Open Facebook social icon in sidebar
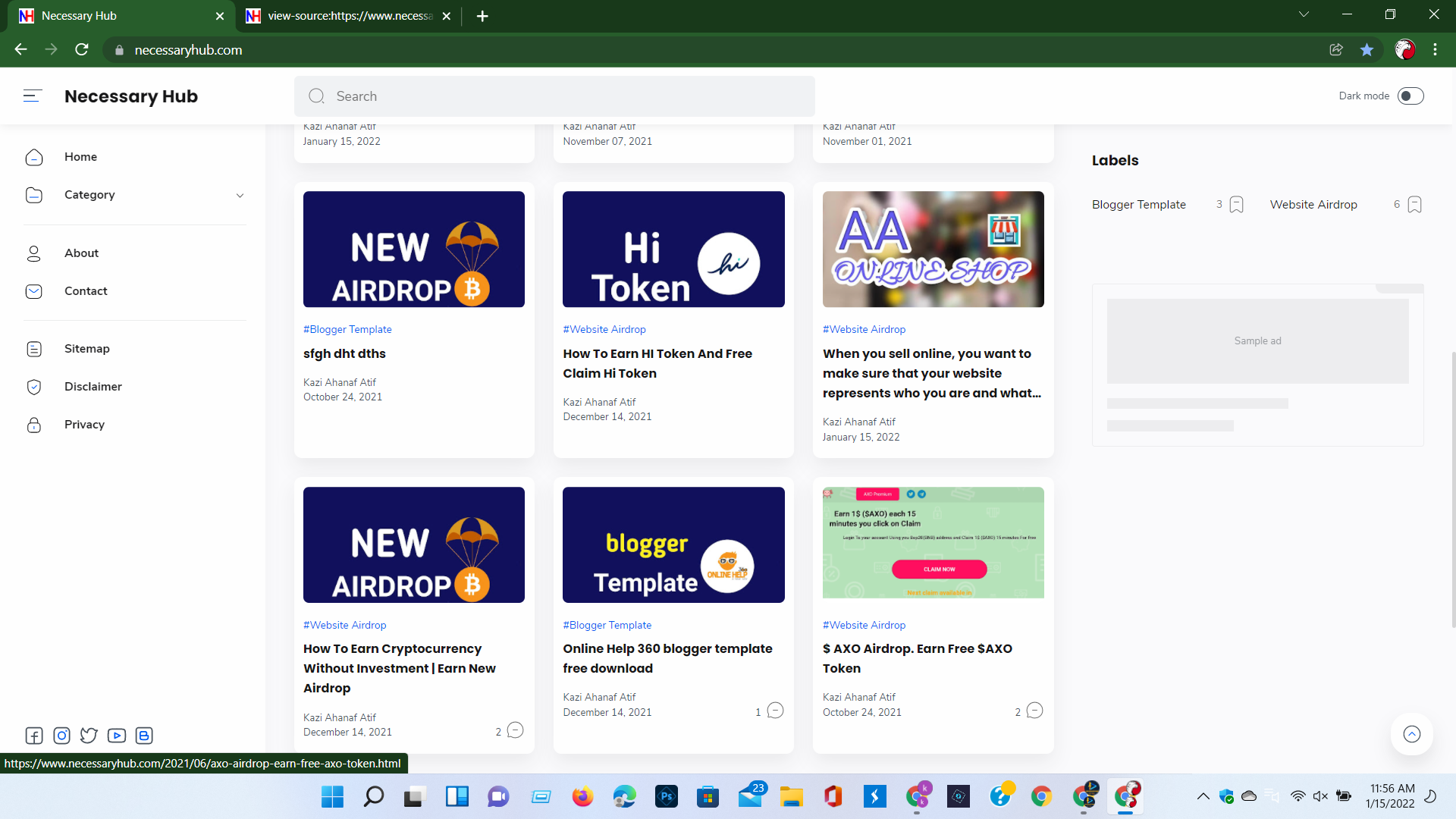The width and height of the screenshot is (1456, 819). click(x=34, y=736)
